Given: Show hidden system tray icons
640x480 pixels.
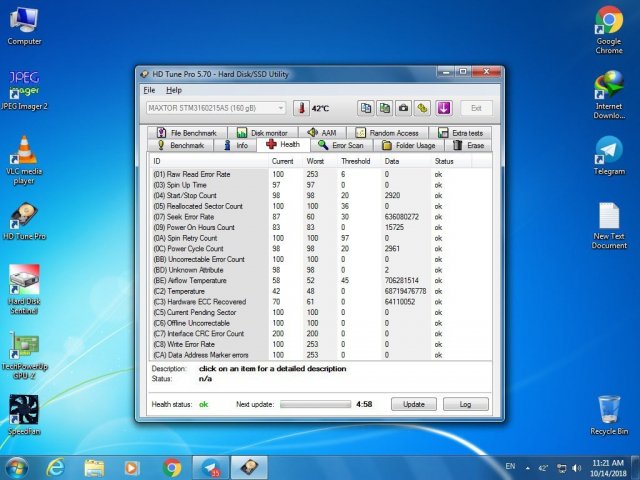Looking at the screenshot, I should 527,467.
